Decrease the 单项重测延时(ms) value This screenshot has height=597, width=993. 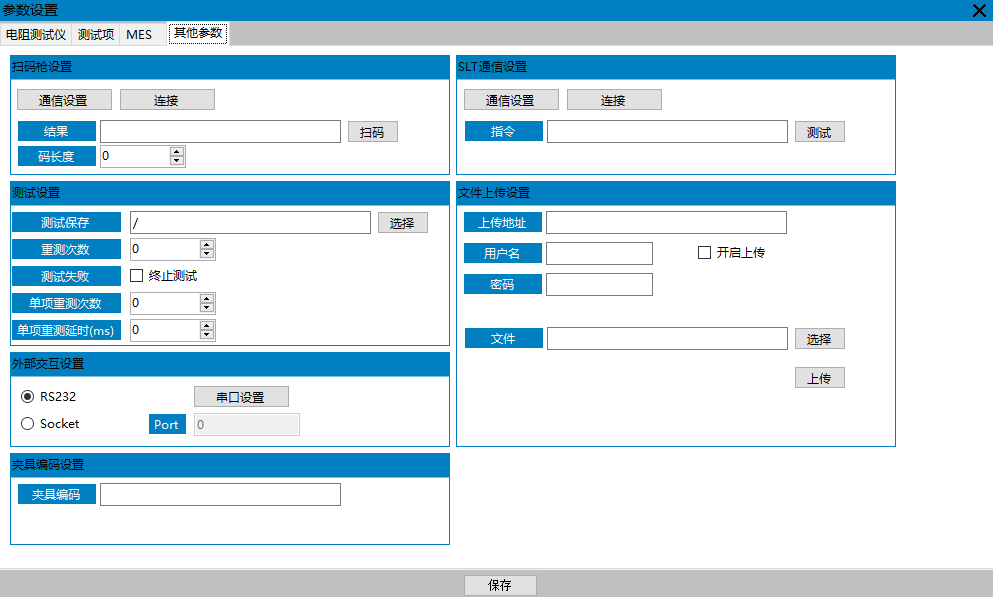(207, 335)
